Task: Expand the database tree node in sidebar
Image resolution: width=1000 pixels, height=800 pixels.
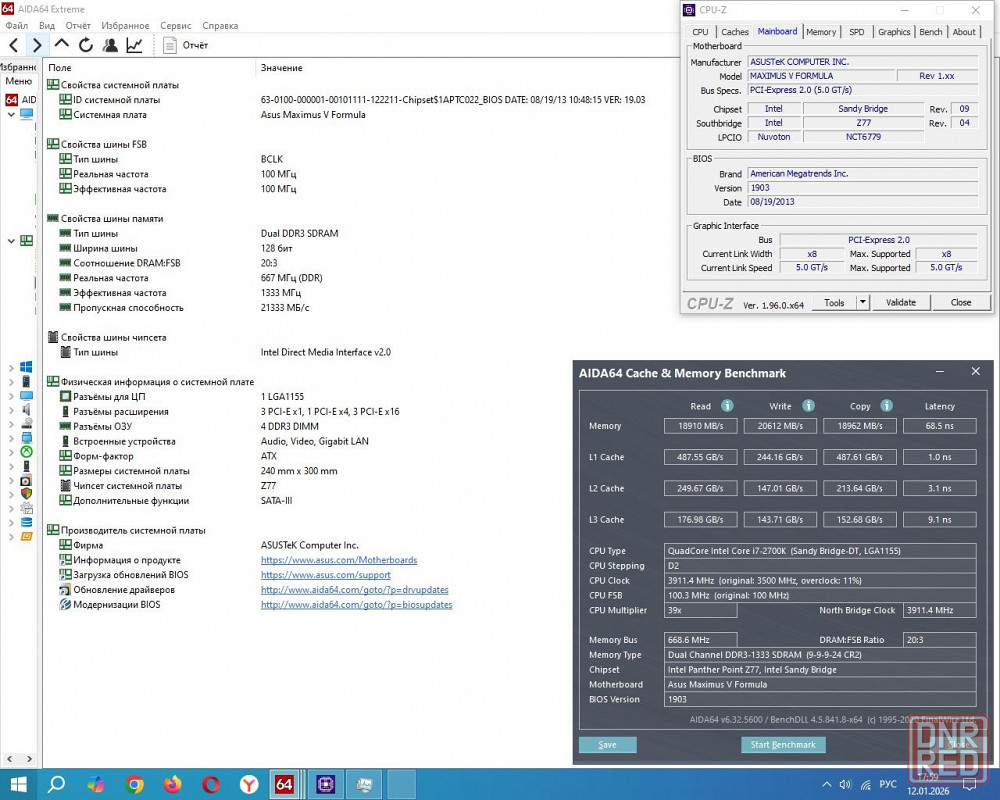Action: [x=11, y=522]
